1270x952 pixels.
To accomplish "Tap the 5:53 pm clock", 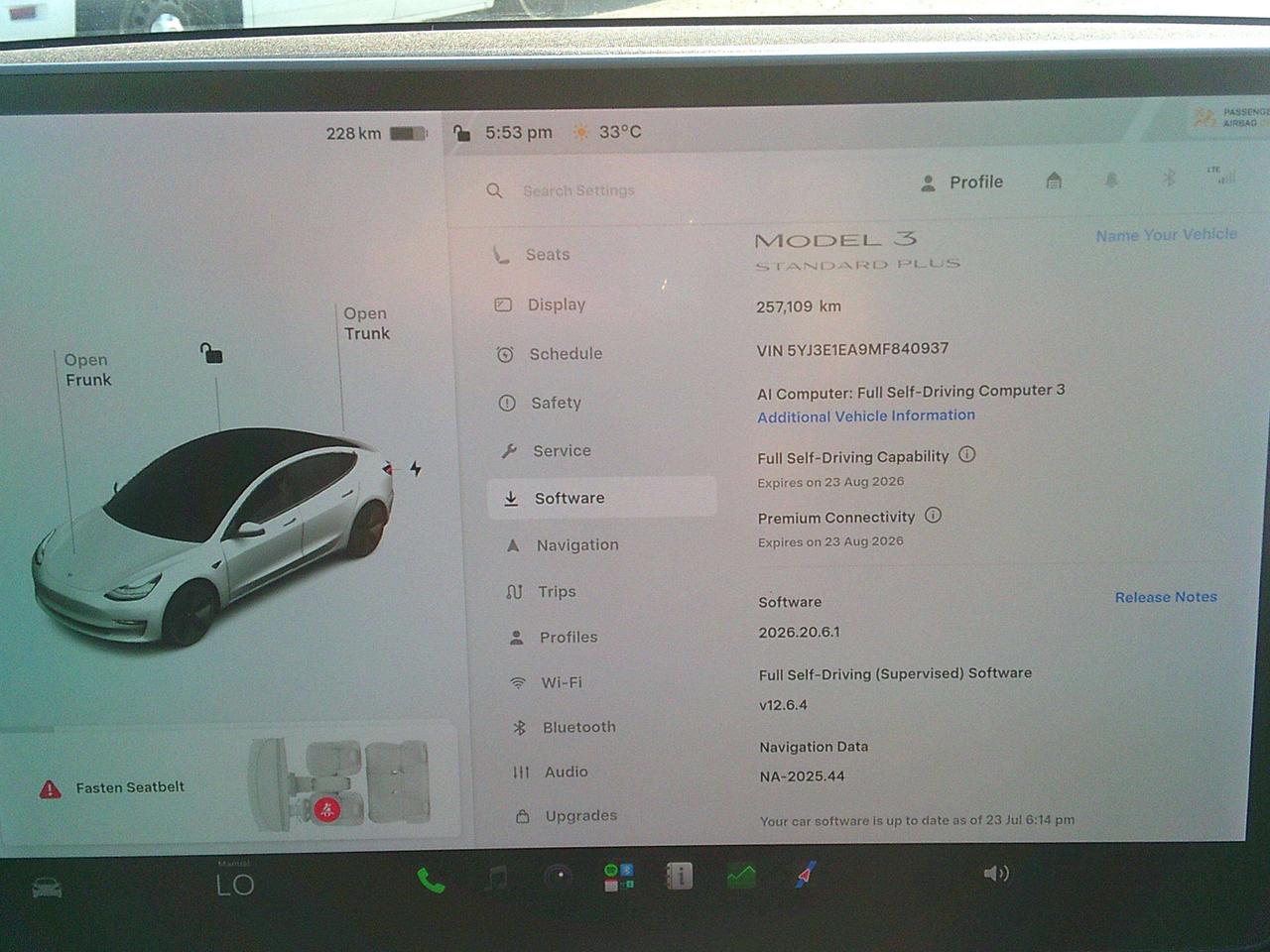I will [518, 132].
